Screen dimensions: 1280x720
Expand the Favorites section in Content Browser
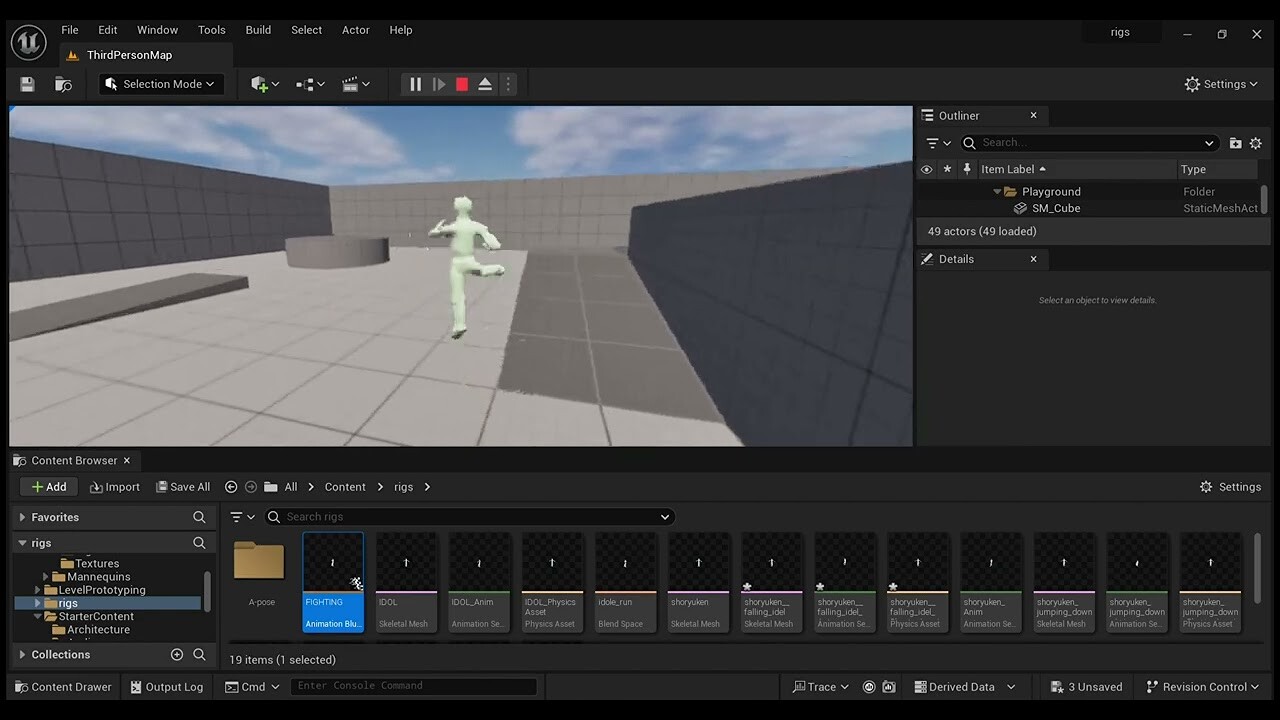point(23,517)
